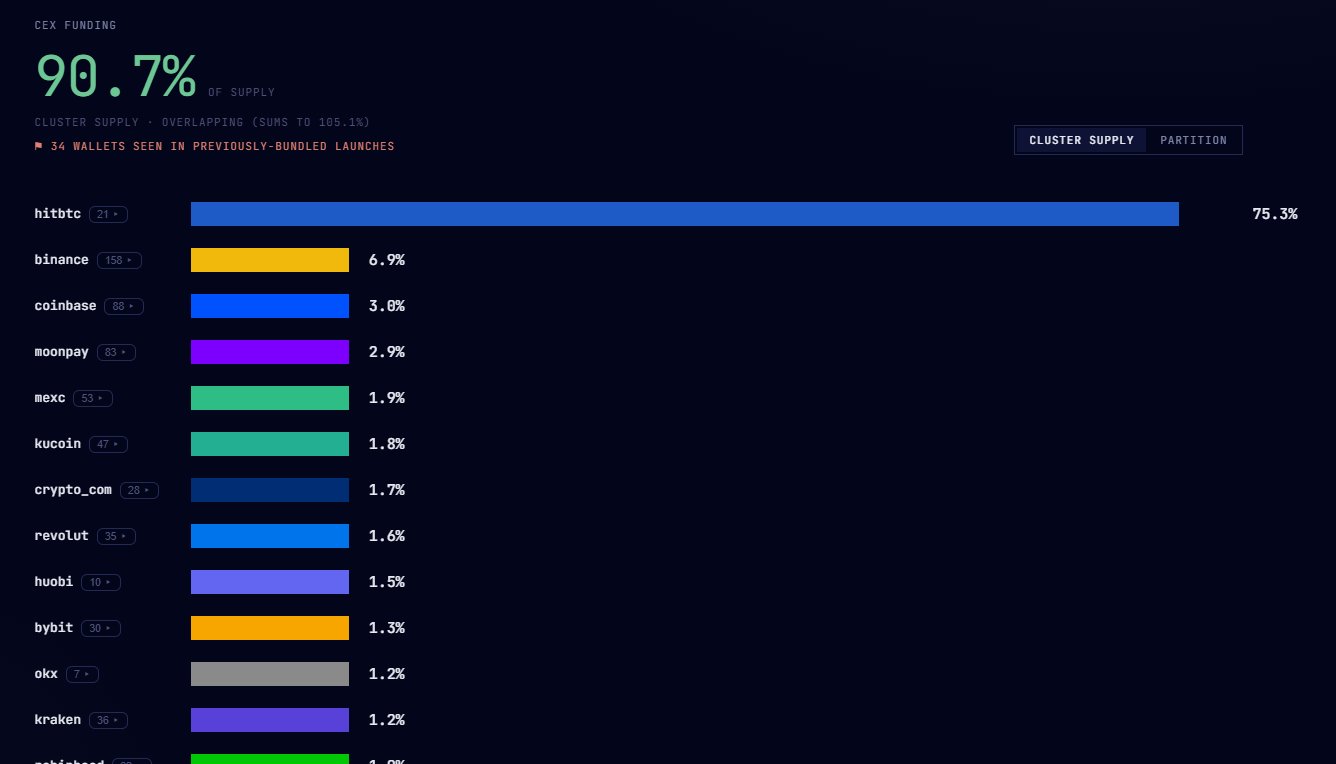Click the coinbase blue supply bar
Image resolution: width=1336 pixels, height=764 pixels.
click(x=270, y=306)
